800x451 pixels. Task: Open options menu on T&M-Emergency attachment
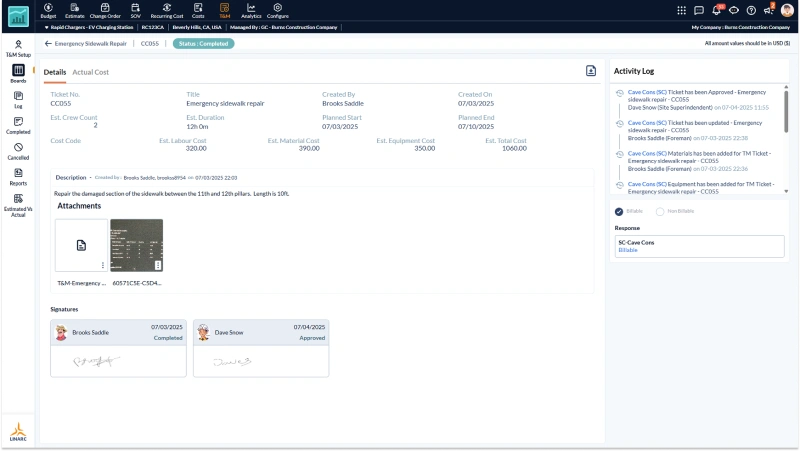(103, 265)
